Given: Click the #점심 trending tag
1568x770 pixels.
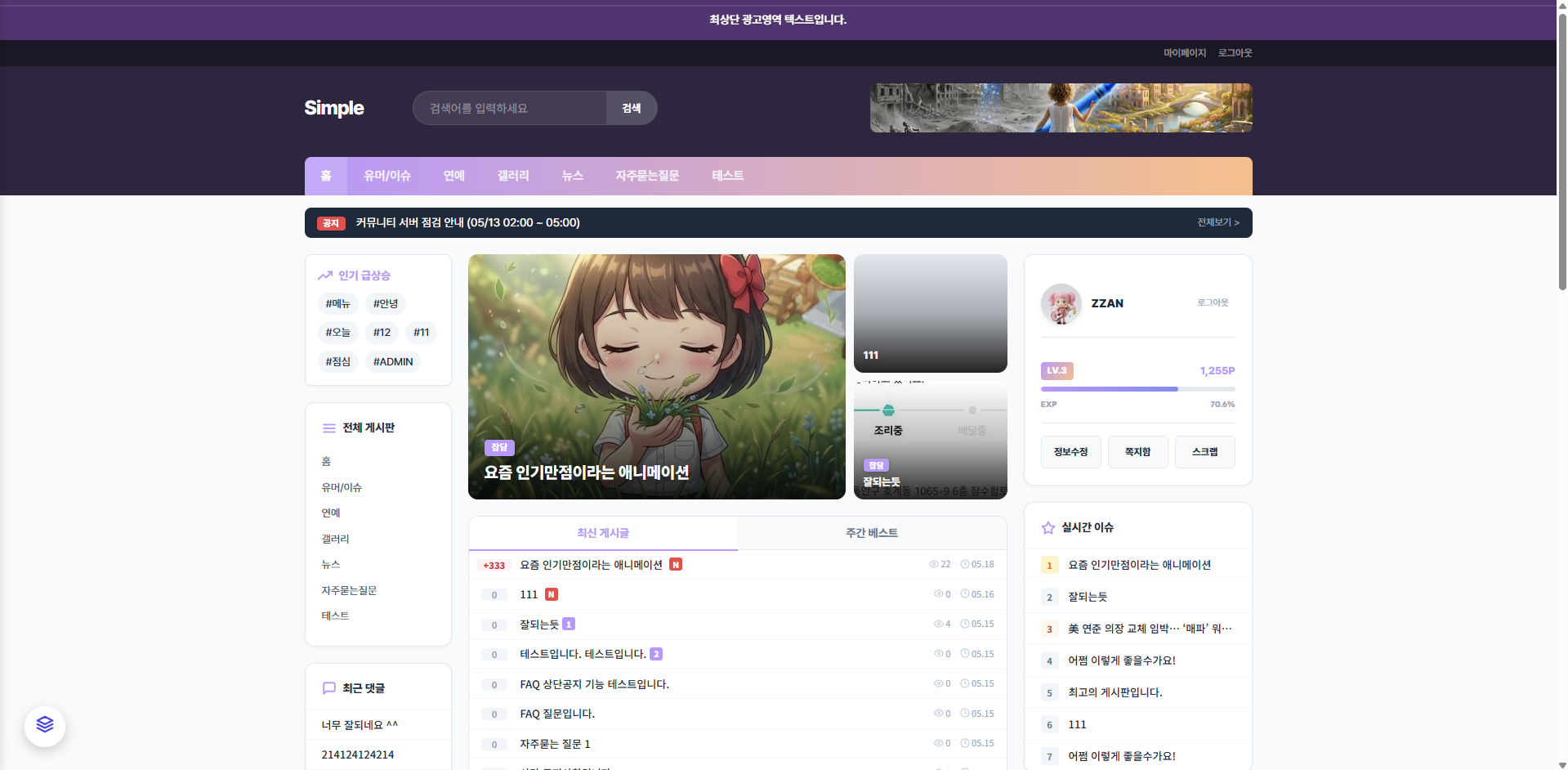Looking at the screenshot, I should [x=338, y=362].
